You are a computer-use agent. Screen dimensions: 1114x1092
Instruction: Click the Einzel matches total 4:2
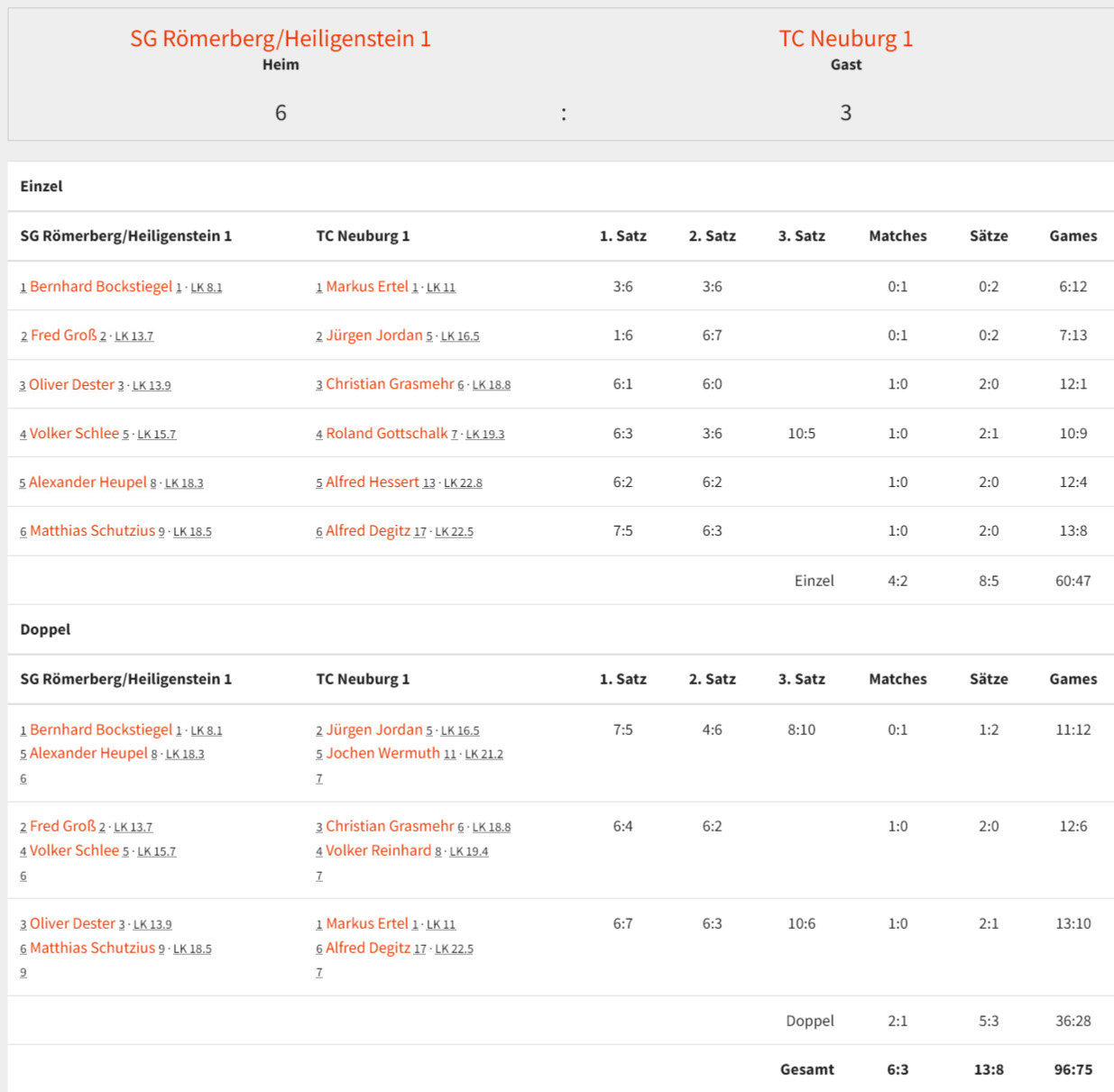click(x=898, y=581)
